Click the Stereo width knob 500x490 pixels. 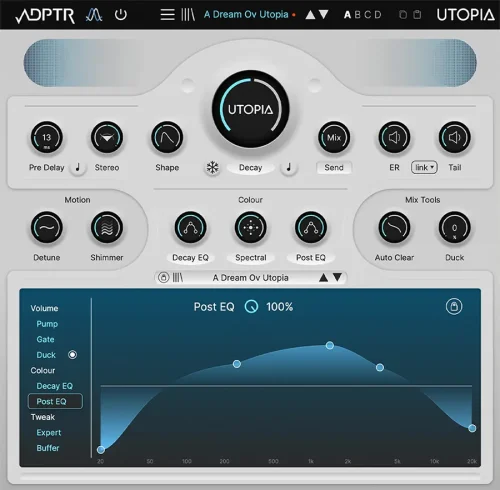[x=107, y=137]
